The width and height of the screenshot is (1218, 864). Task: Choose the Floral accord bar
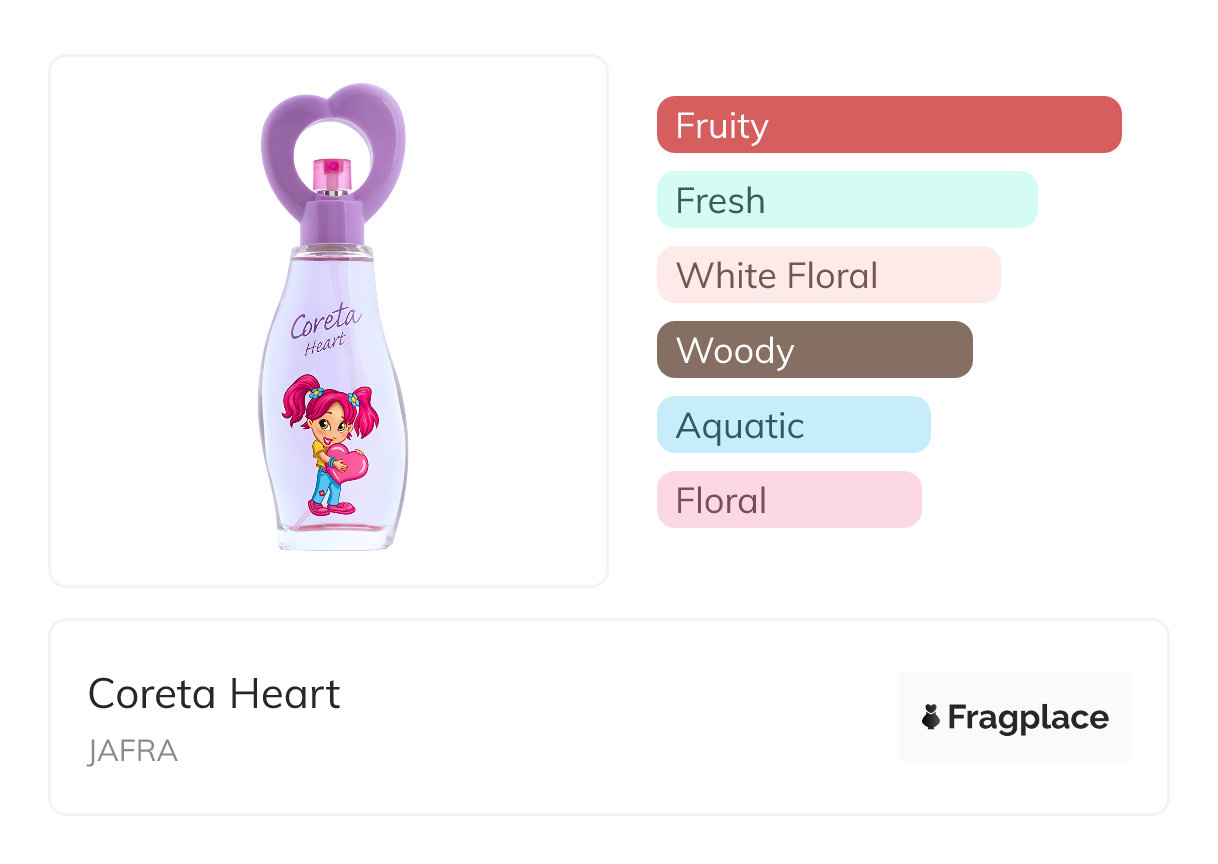click(788, 500)
